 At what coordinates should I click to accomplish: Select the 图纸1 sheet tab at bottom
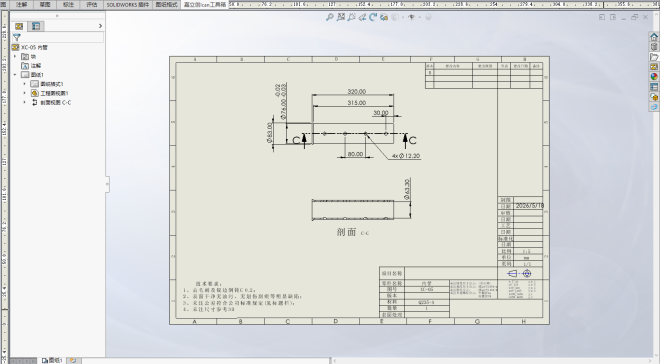(53, 360)
